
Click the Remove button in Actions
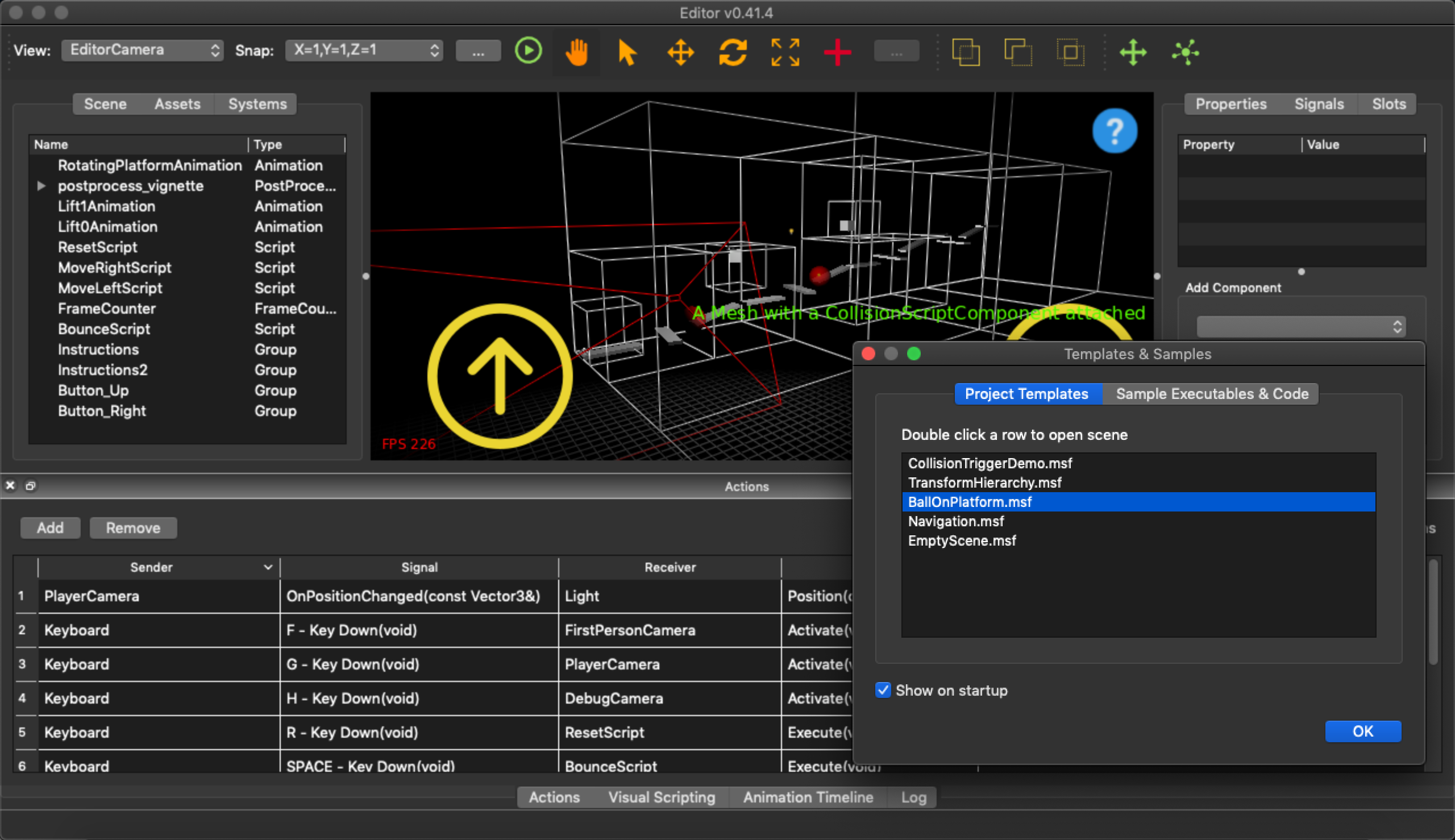point(132,527)
